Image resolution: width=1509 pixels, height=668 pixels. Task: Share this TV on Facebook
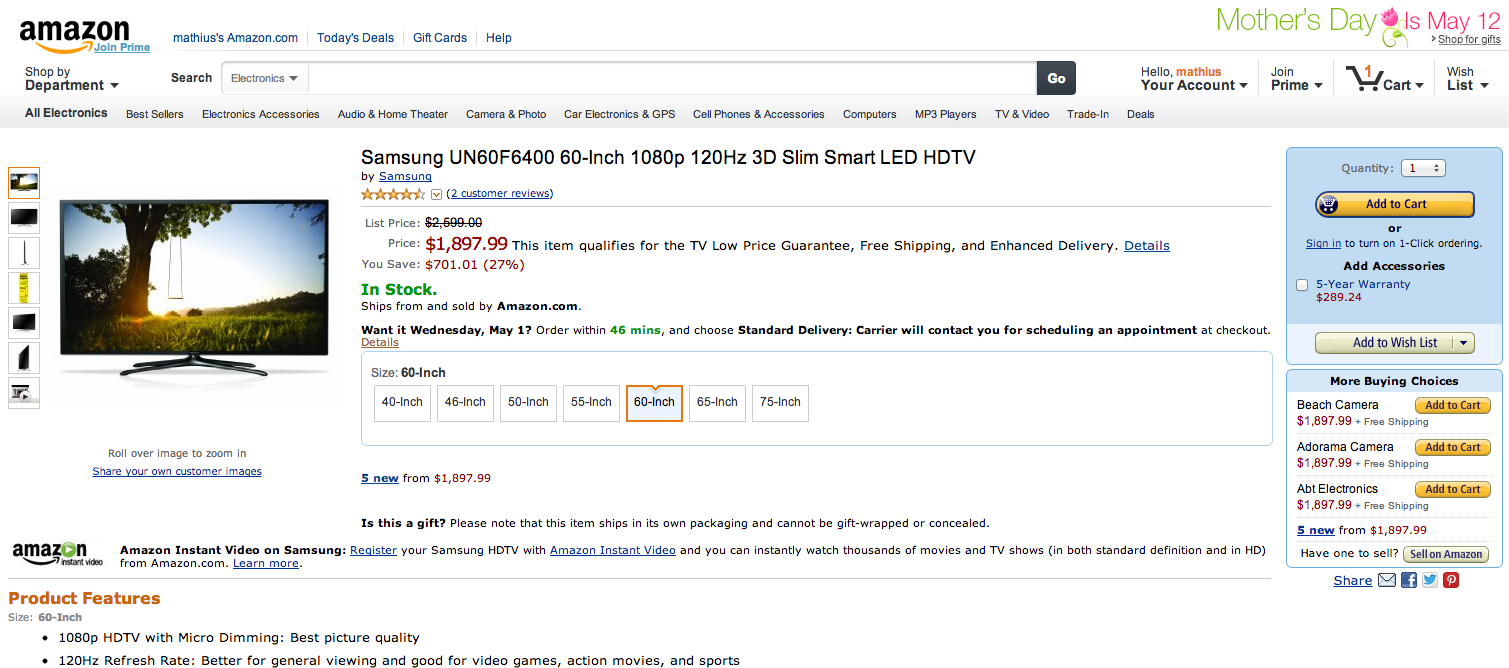point(1410,580)
